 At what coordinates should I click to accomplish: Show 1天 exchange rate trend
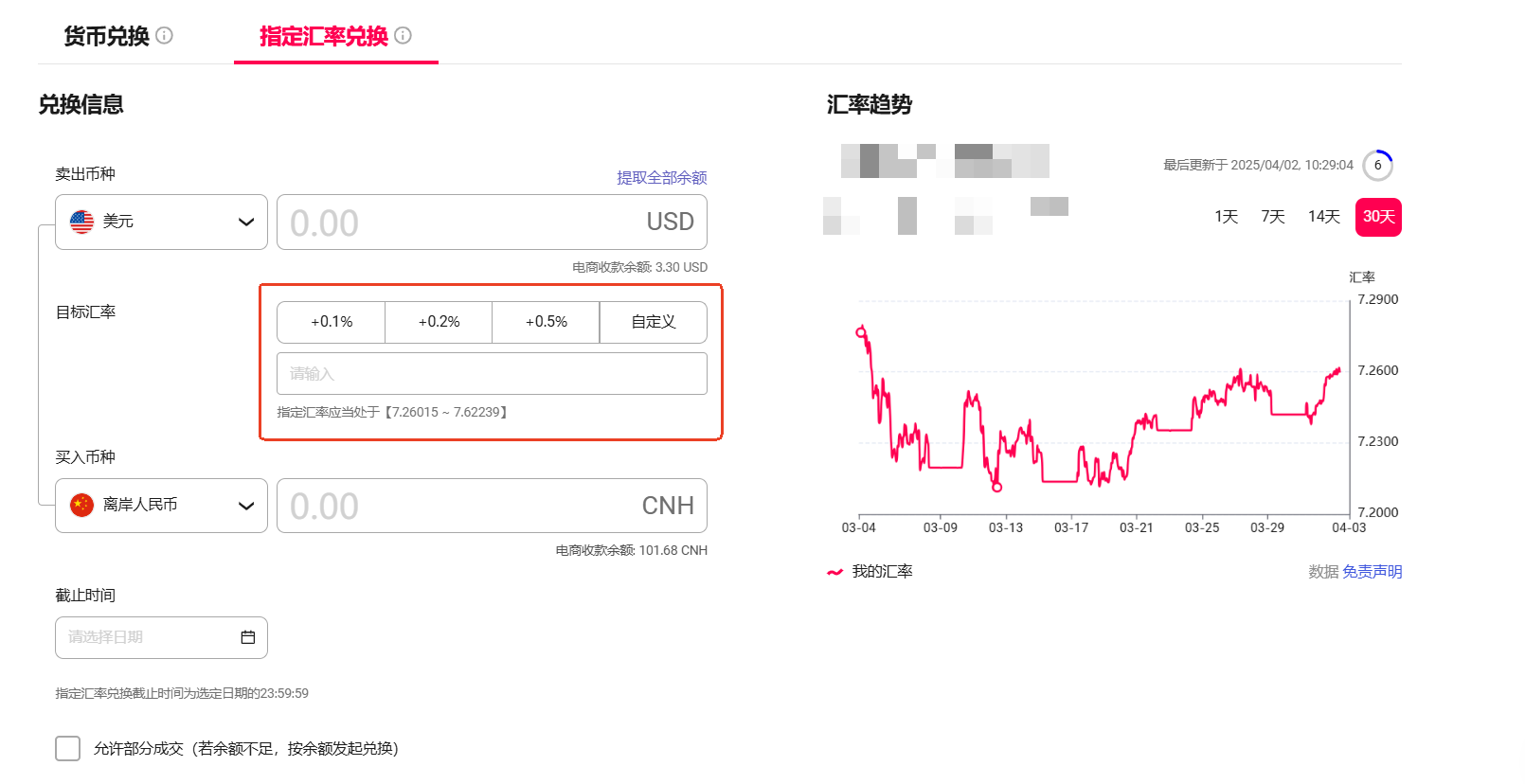pos(1227,217)
